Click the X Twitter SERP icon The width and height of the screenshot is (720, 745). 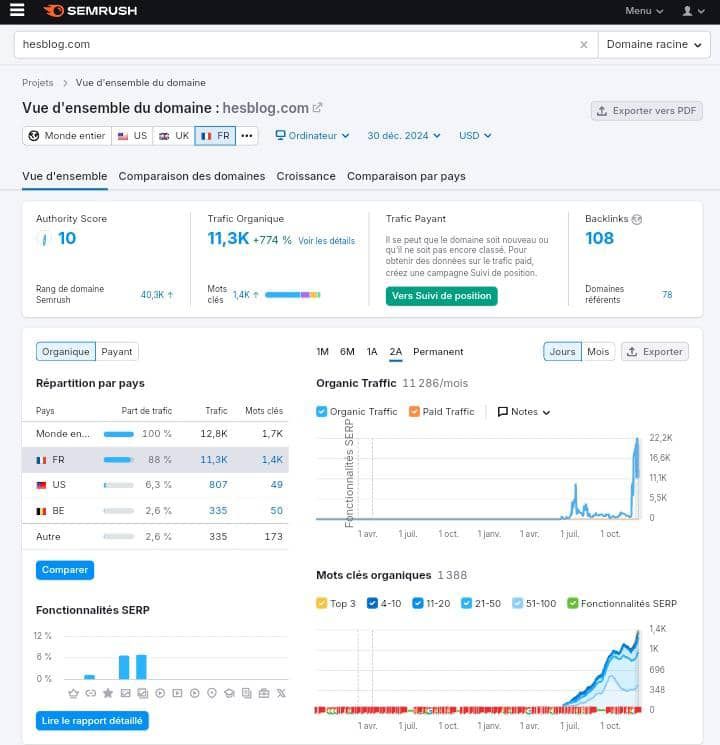pos(281,693)
